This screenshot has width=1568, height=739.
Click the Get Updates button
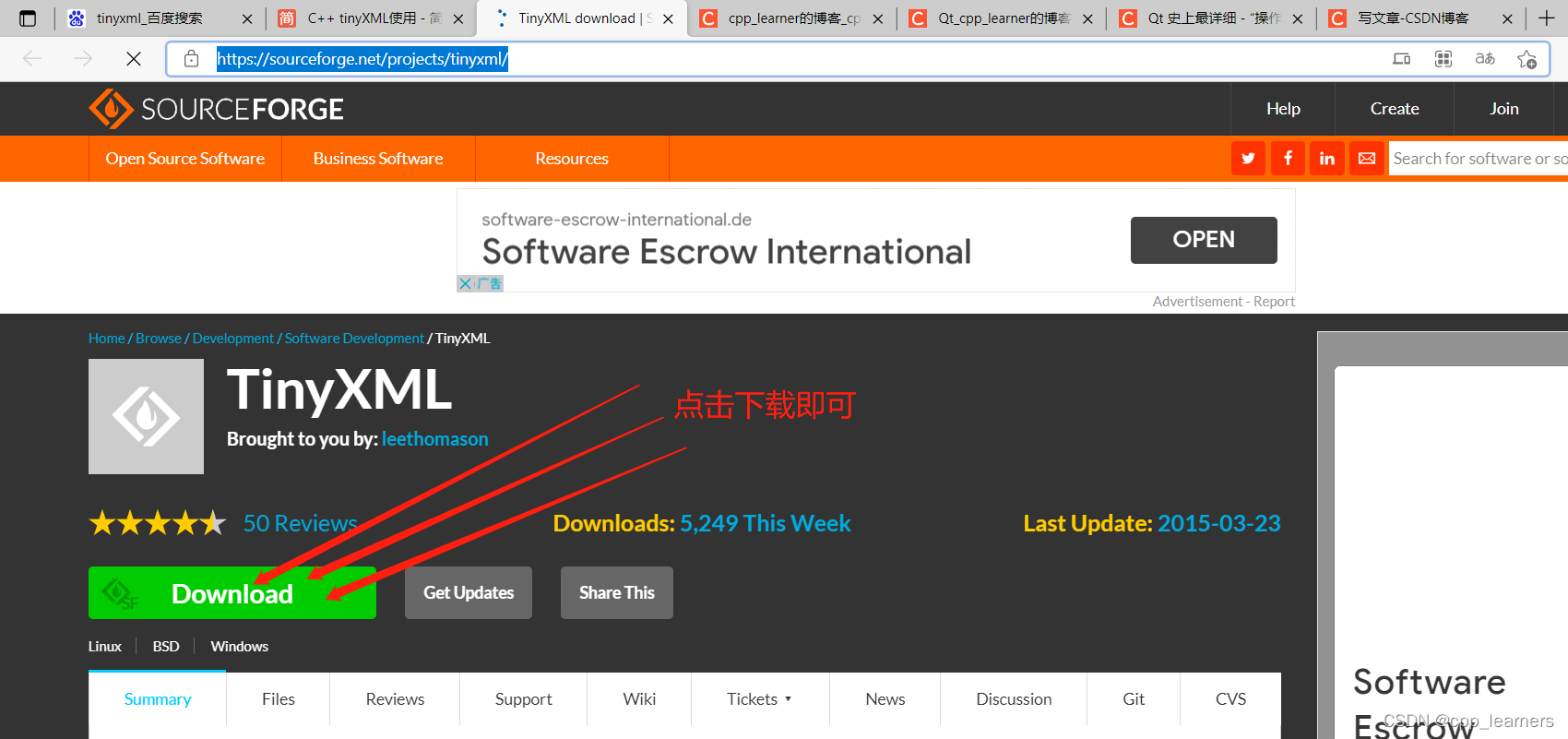coord(469,593)
